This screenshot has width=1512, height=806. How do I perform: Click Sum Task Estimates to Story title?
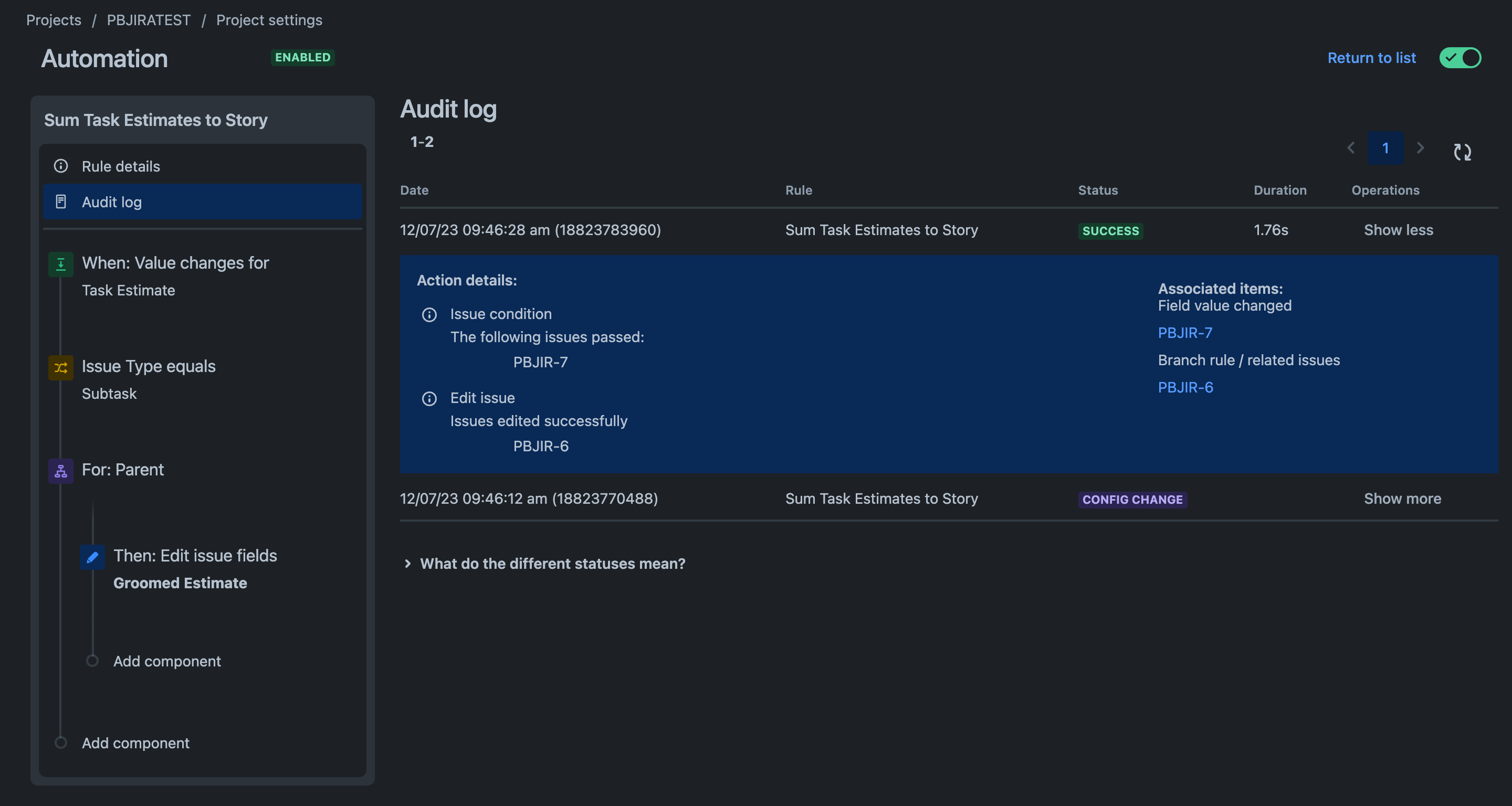pos(155,120)
